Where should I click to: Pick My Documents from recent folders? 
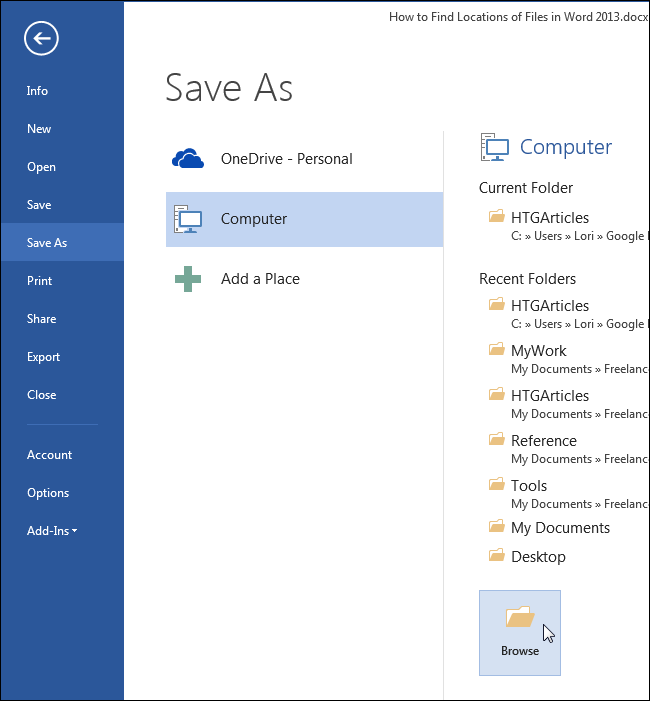pos(560,528)
